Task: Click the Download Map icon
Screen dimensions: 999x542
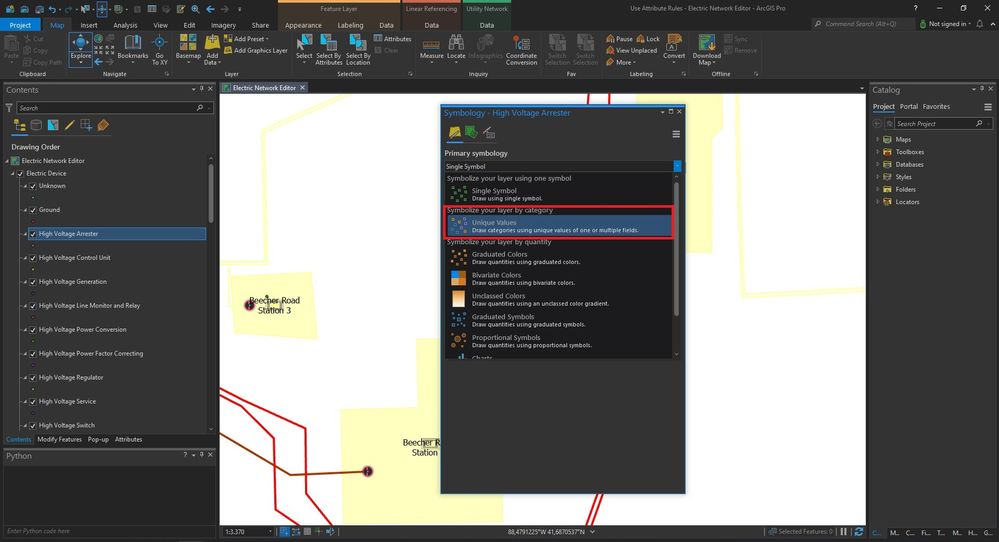Action: pos(707,42)
